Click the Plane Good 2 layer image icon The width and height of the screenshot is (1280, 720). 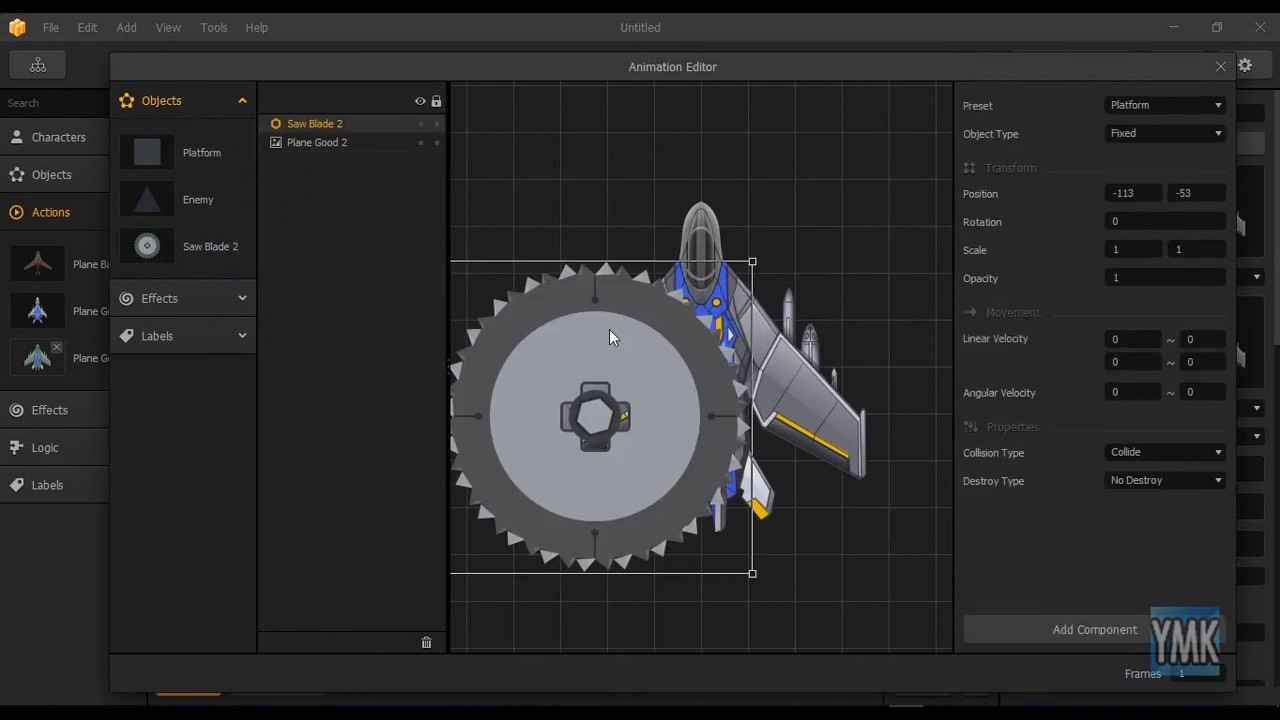(276, 143)
